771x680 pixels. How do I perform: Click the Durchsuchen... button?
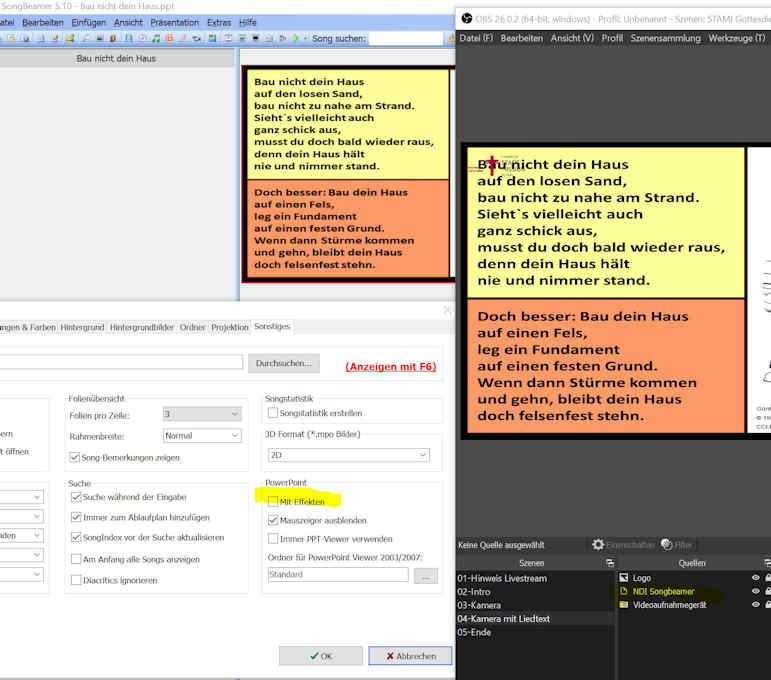(x=284, y=363)
